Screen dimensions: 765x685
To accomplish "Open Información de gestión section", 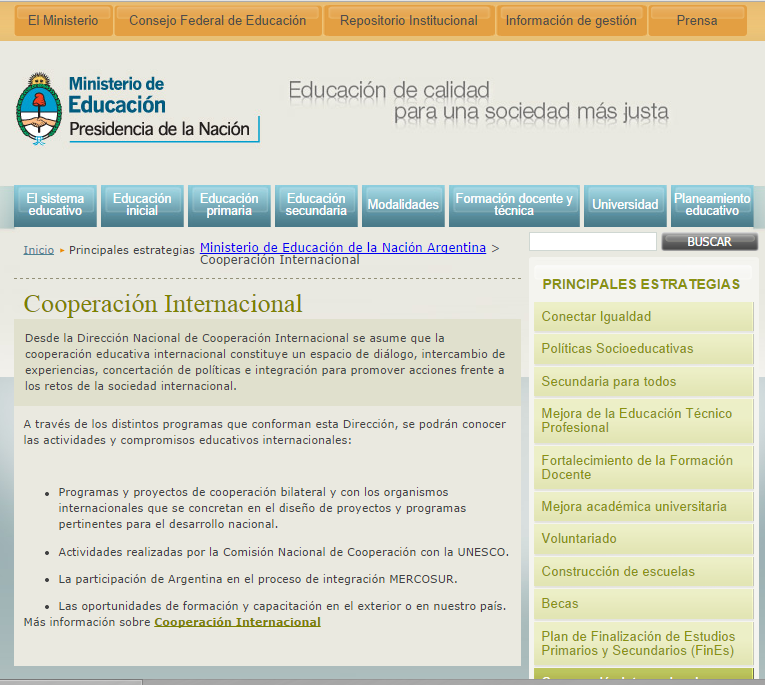I will (x=570, y=20).
